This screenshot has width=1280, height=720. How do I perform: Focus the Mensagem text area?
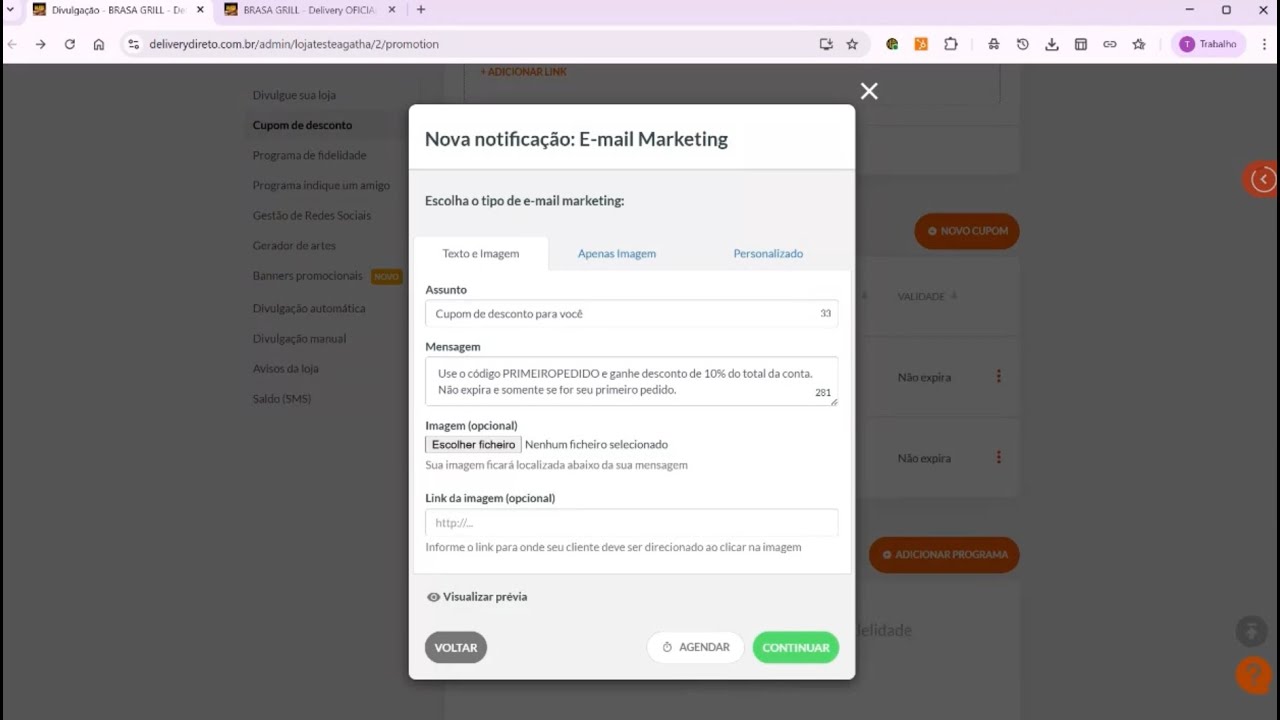[632, 381]
